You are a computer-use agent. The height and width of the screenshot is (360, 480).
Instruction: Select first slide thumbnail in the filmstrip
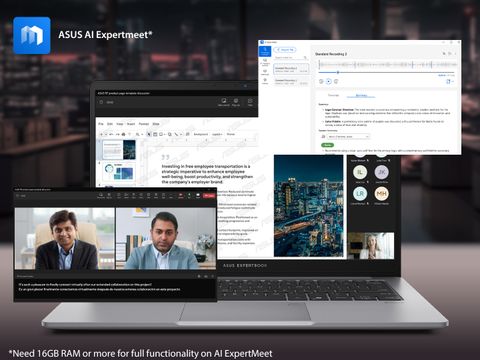click(119, 150)
